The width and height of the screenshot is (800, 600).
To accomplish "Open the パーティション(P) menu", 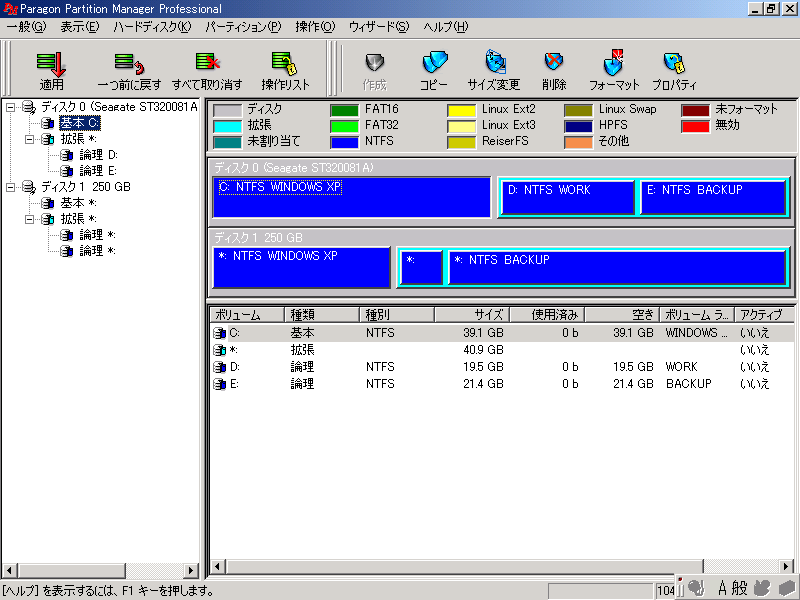I will tap(243, 27).
